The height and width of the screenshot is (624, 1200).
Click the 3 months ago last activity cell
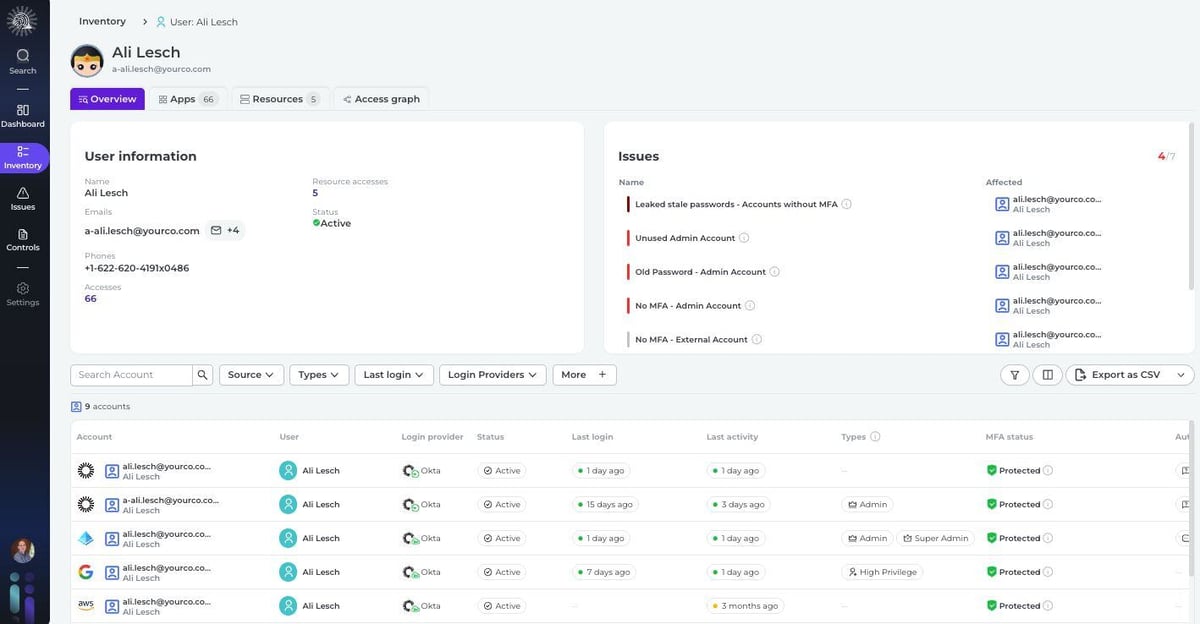pyautogui.click(x=745, y=606)
